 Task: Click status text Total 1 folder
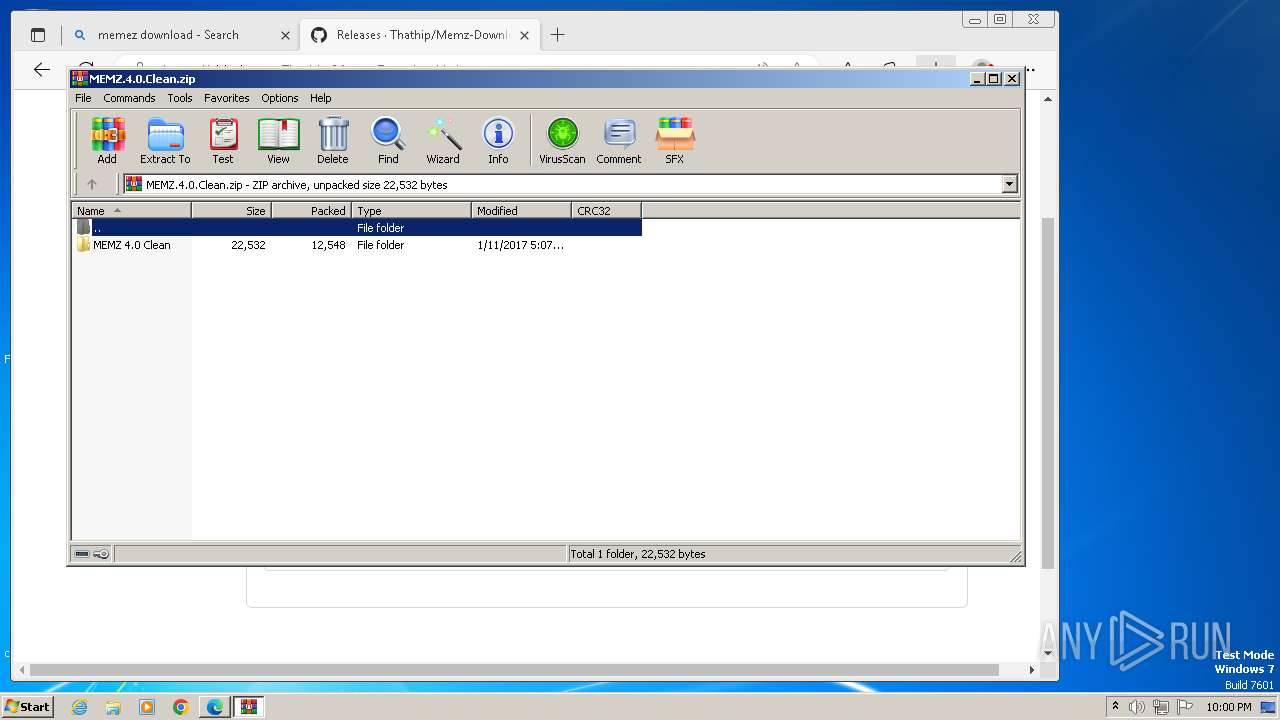(x=638, y=554)
